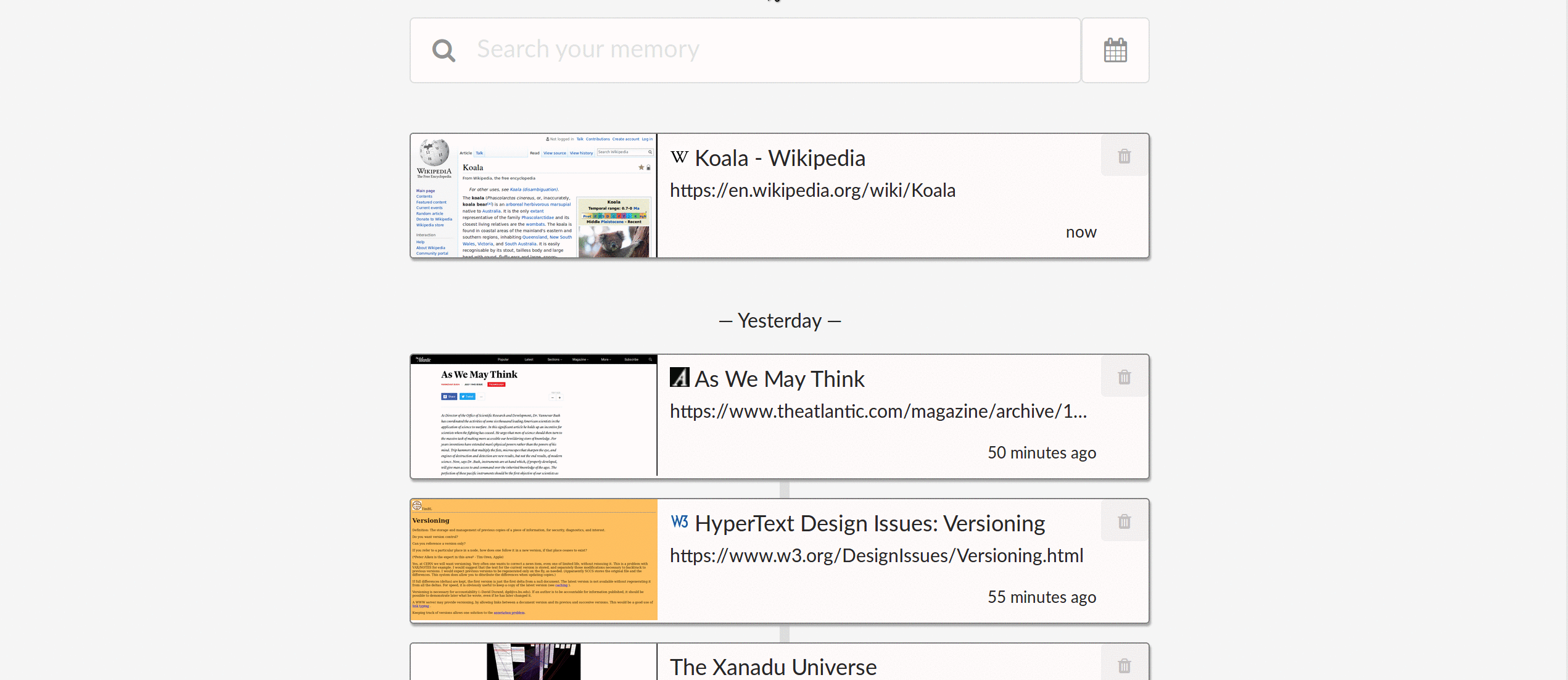1568x680 pixels.
Task: Select the 'now' timestamp
Action: point(1081,232)
